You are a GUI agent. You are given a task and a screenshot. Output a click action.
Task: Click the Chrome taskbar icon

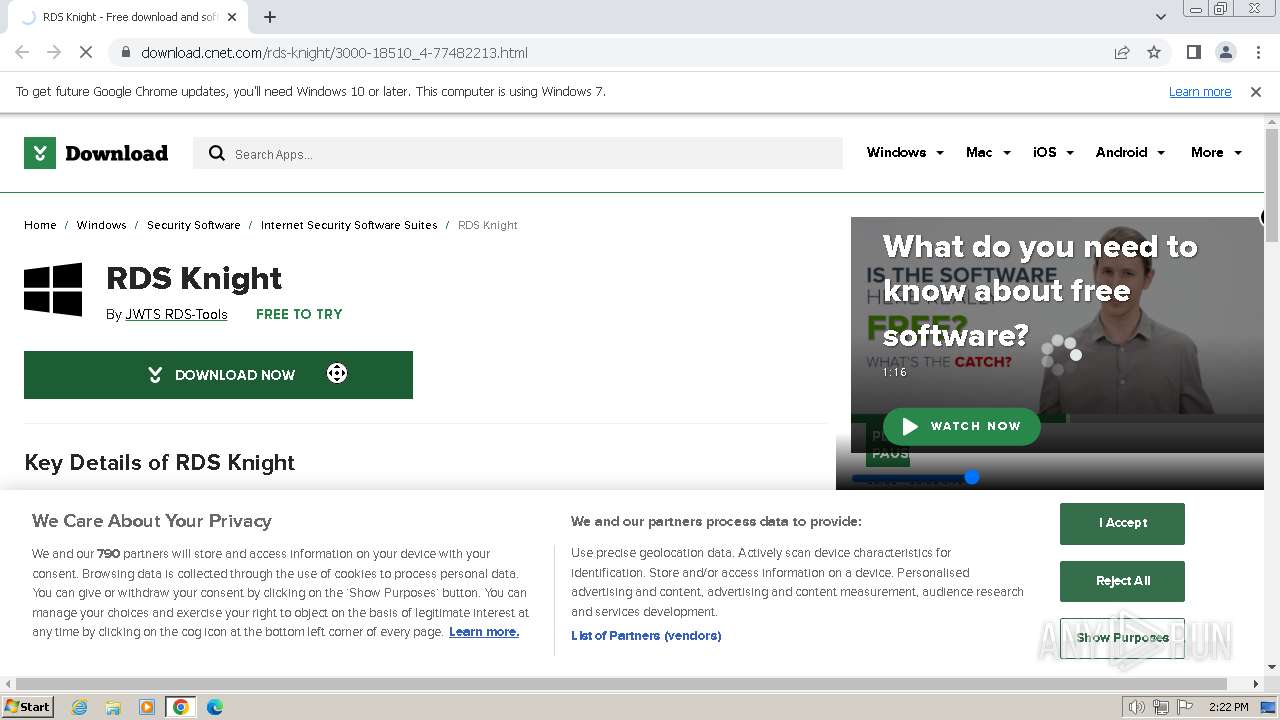(x=181, y=707)
